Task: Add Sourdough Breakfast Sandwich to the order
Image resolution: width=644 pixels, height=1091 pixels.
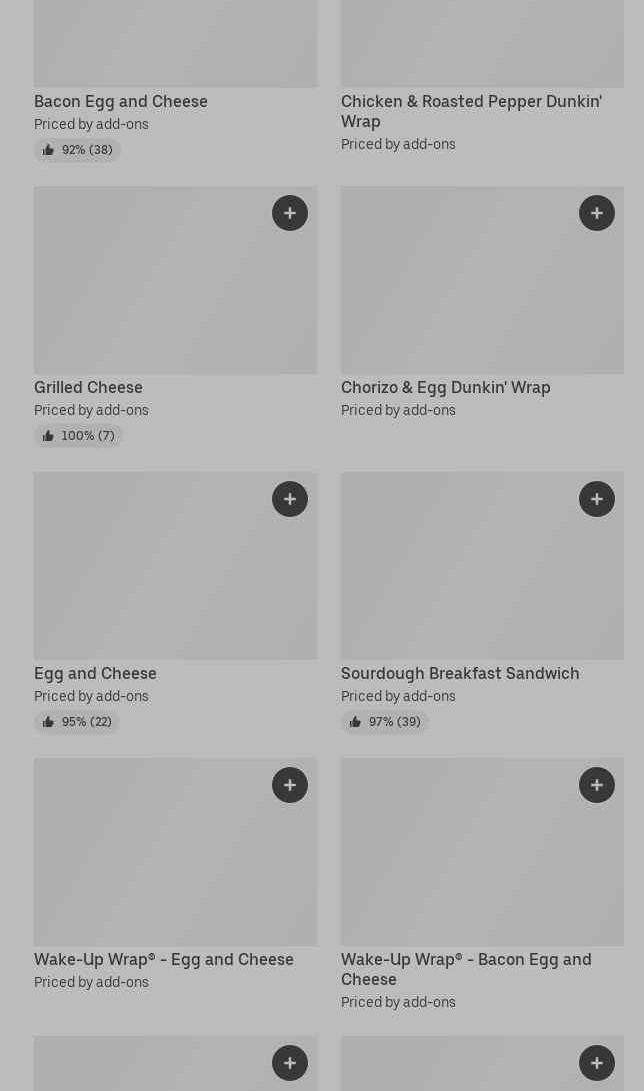Action: pos(597,499)
